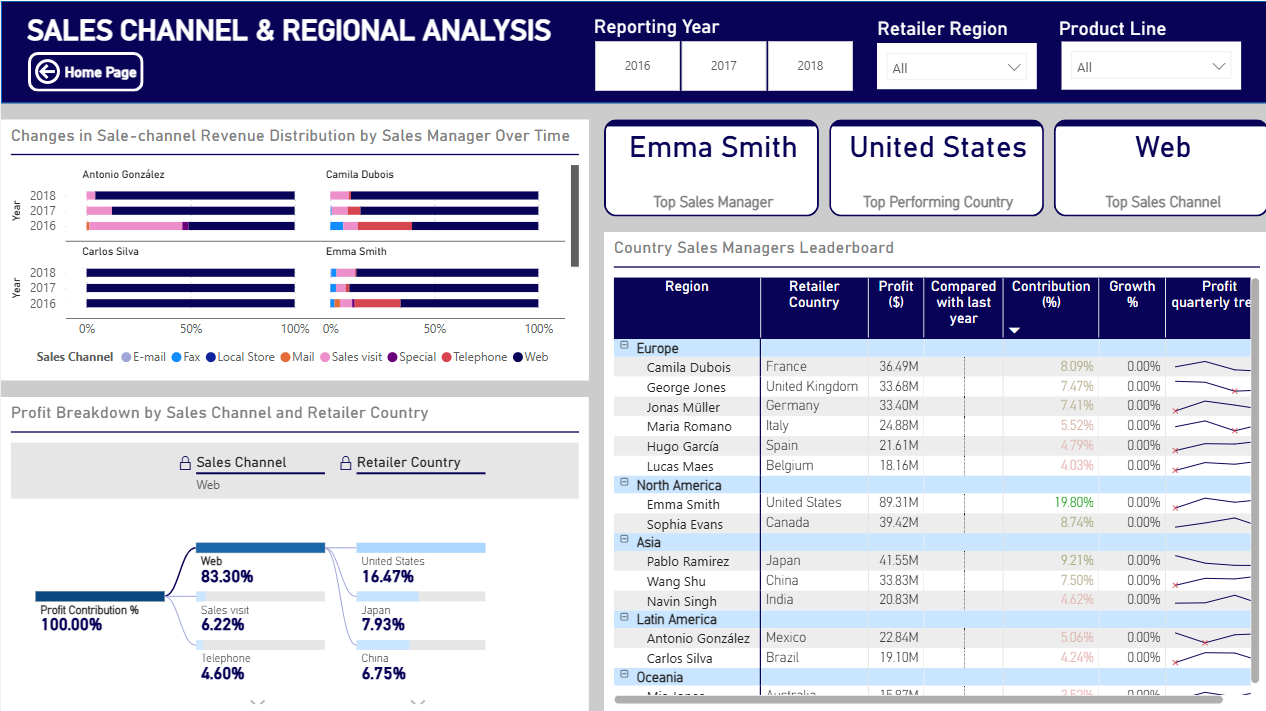
Task: Collapse the Europe region group
Action: (624, 347)
